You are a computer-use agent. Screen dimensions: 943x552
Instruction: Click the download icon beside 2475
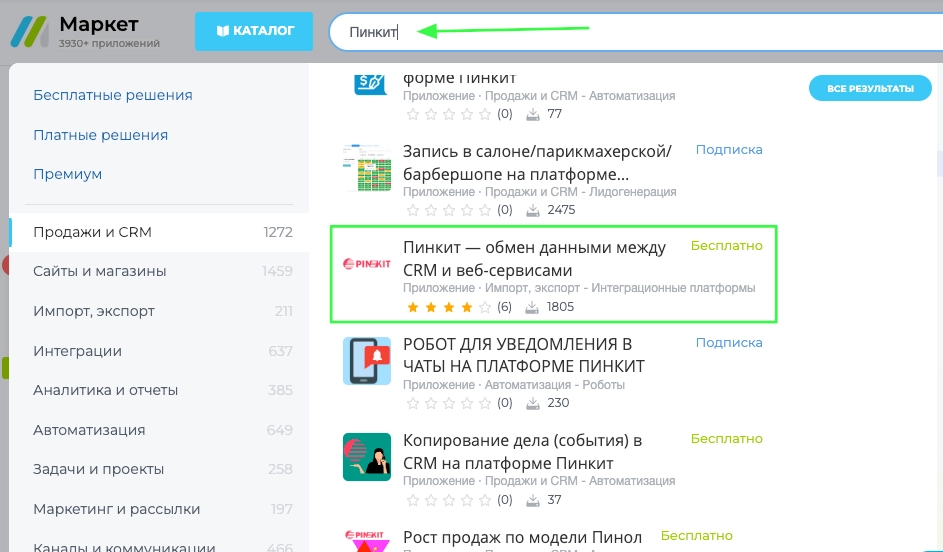tap(533, 210)
